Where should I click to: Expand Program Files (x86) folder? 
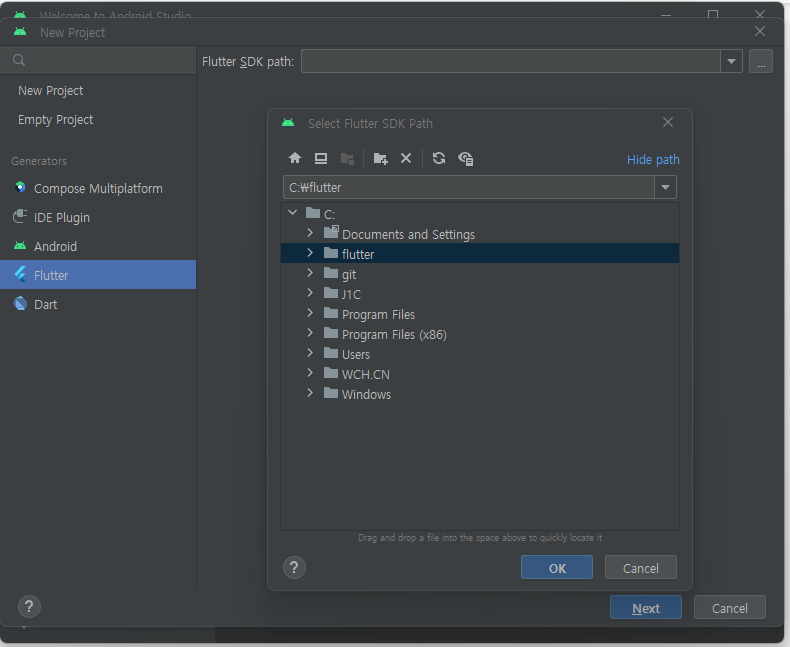coord(310,333)
